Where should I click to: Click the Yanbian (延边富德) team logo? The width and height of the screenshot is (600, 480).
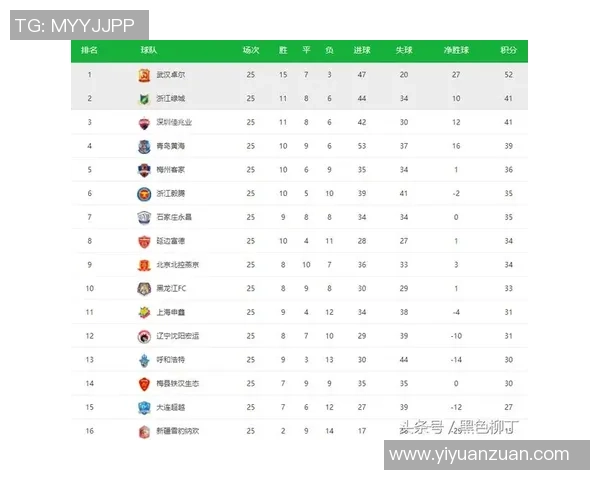(144, 241)
